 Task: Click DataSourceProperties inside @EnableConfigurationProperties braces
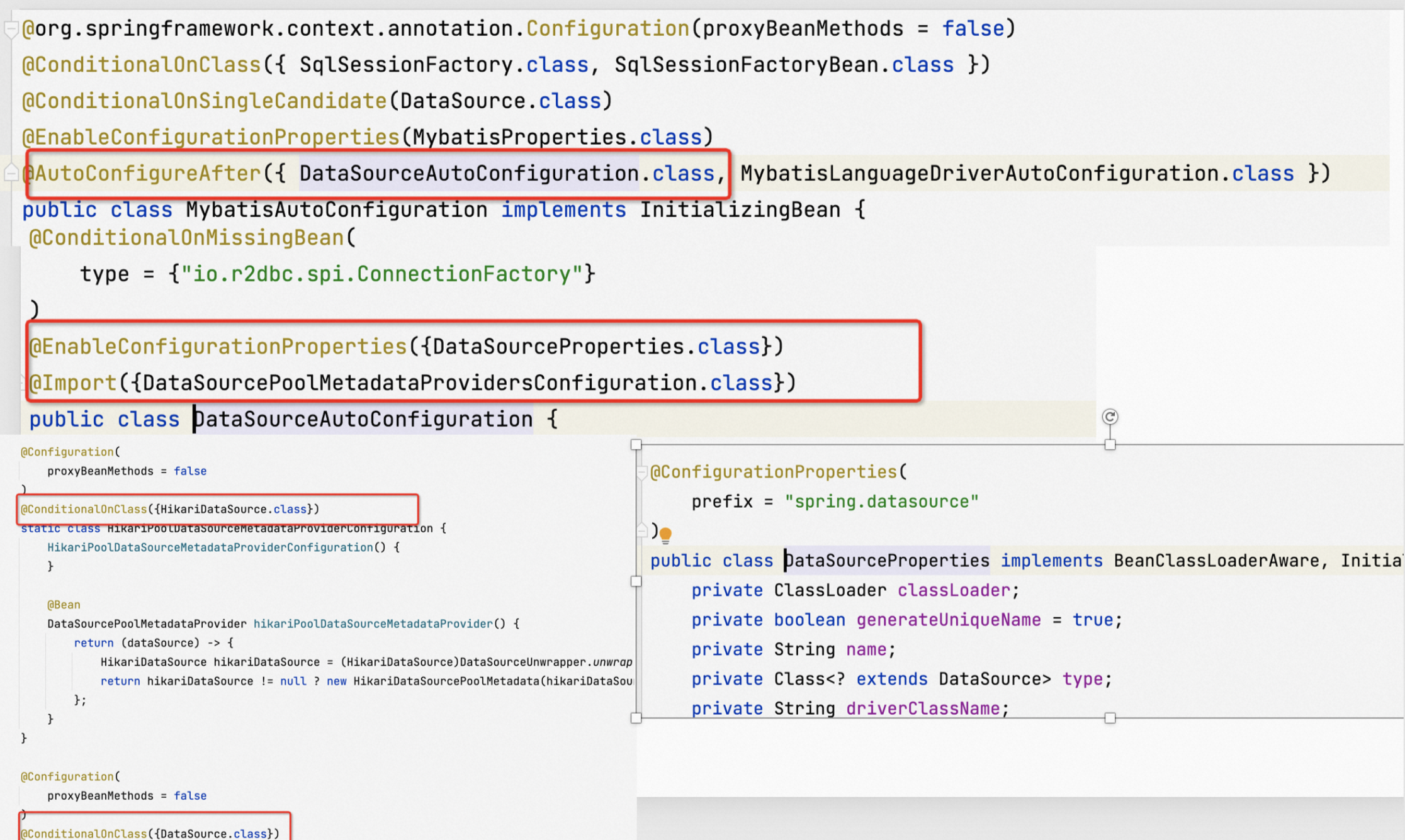tap(558, 347)
